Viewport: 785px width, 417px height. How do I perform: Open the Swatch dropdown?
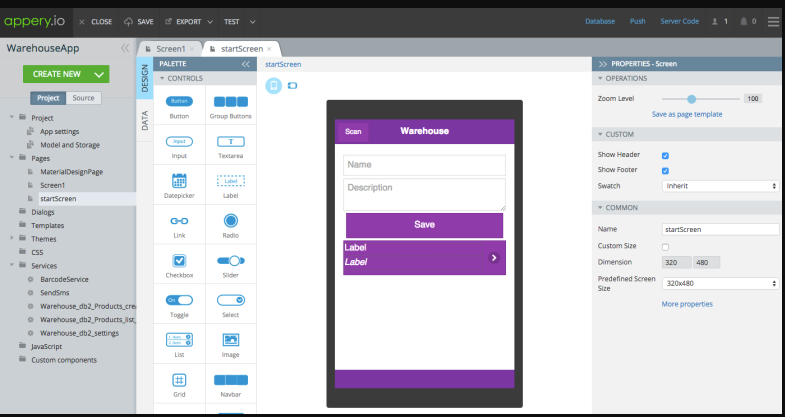tap(720, 186)
